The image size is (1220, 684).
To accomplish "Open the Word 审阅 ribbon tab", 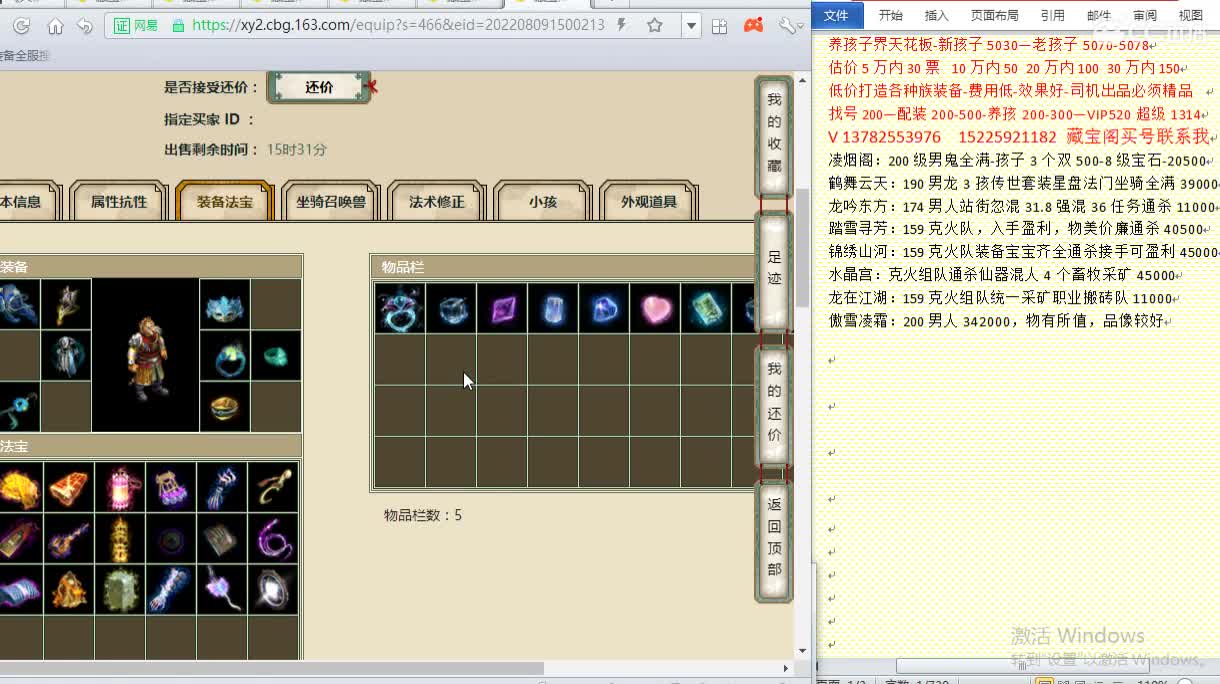I will (x=1145, y=15).
